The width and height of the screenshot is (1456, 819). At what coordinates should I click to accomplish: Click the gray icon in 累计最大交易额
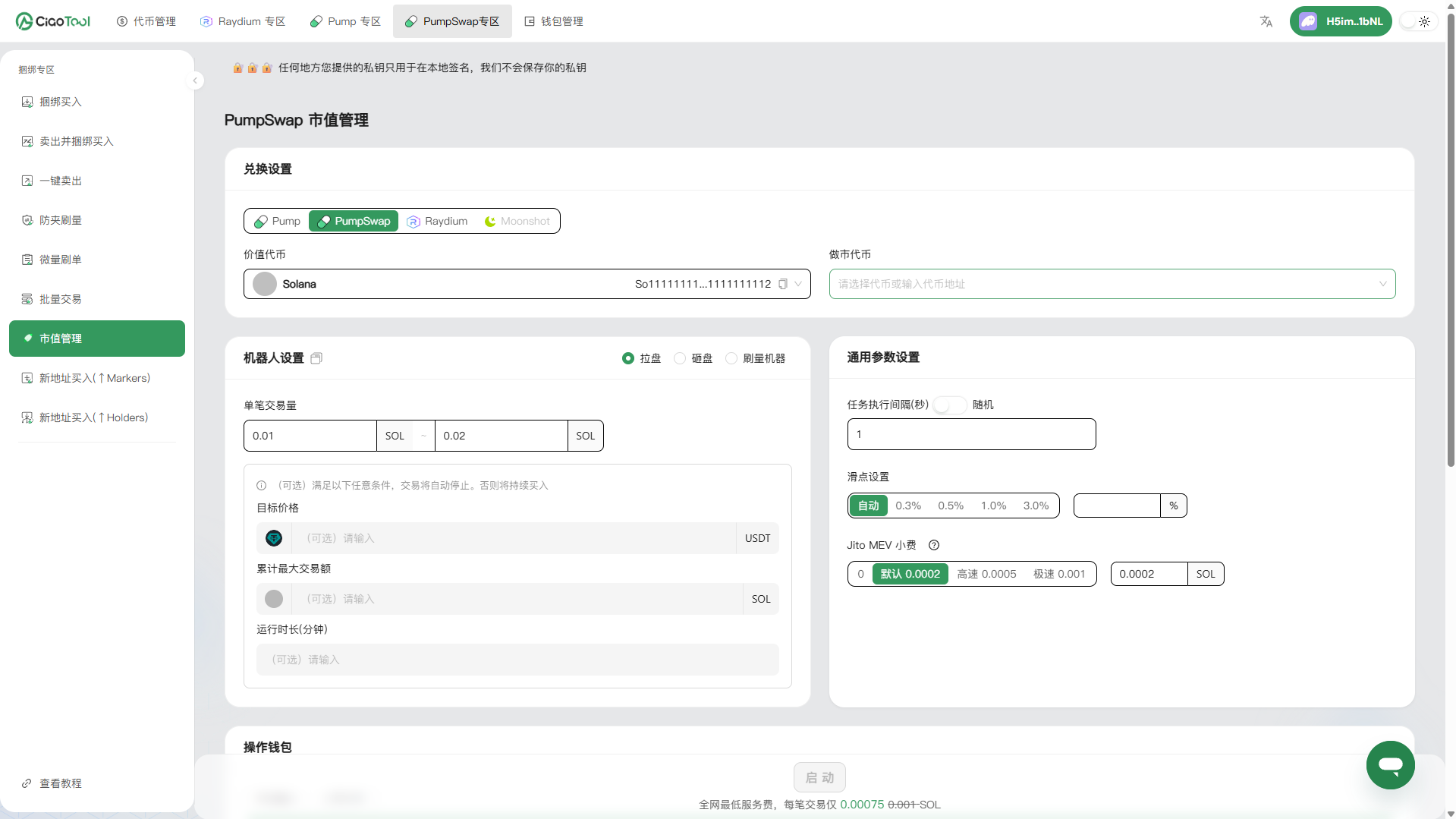(x=274, y=599)
